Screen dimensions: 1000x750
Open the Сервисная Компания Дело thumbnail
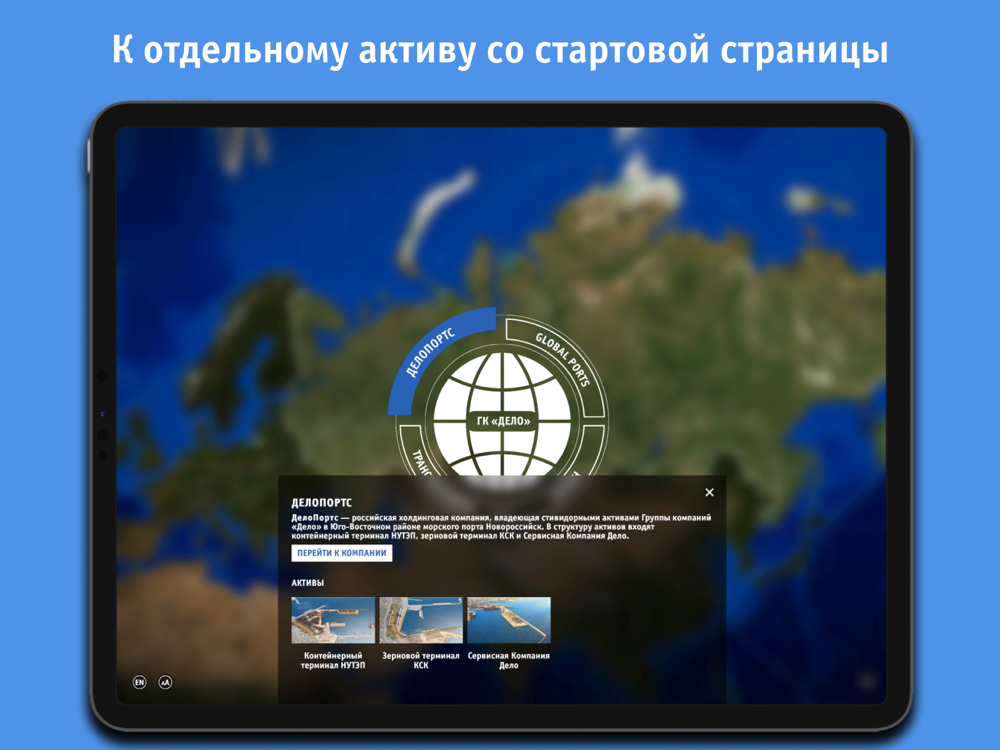coord(509,620)
